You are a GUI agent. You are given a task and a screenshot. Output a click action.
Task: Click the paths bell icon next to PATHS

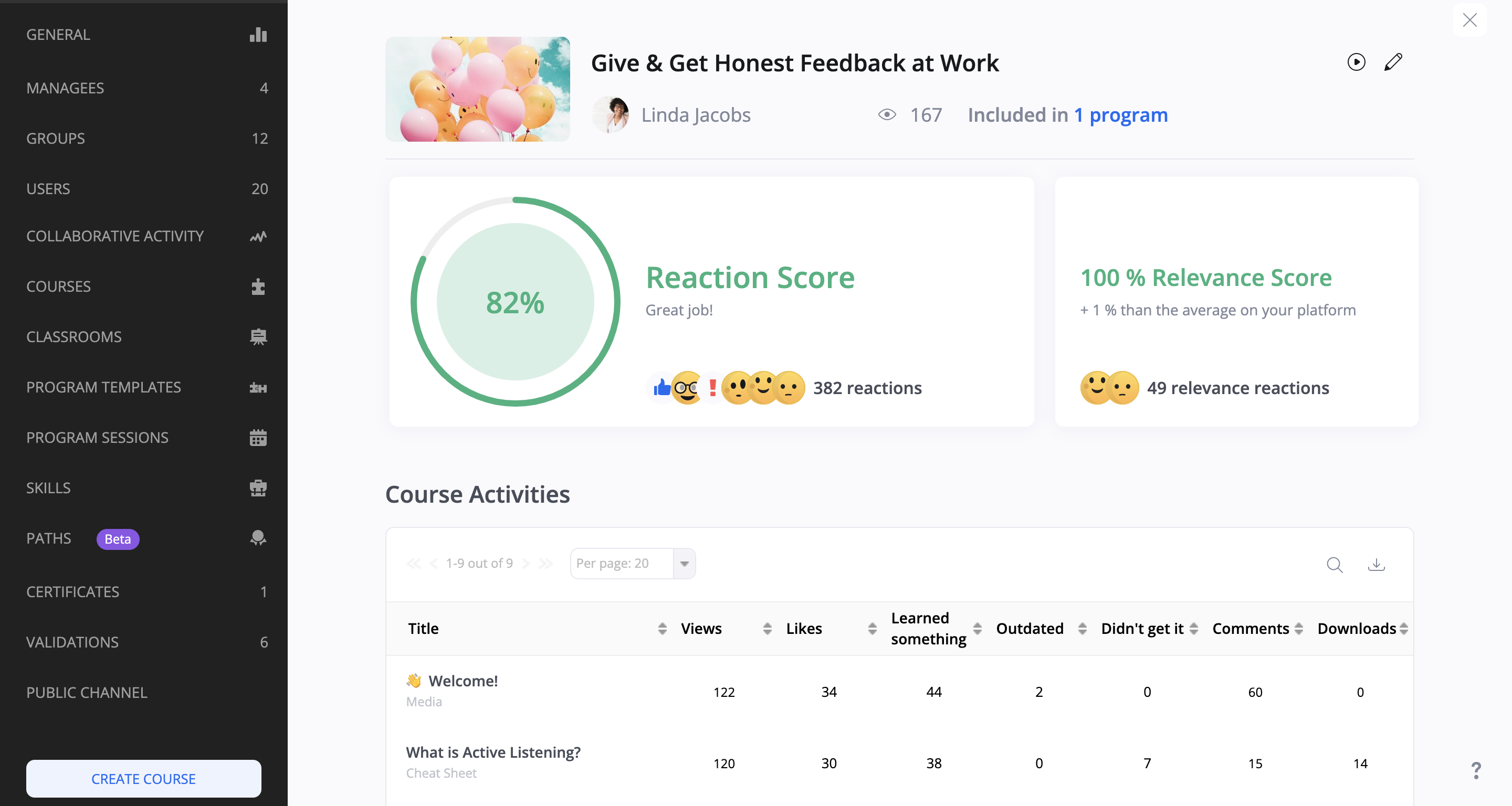click(x=258, y=540)
